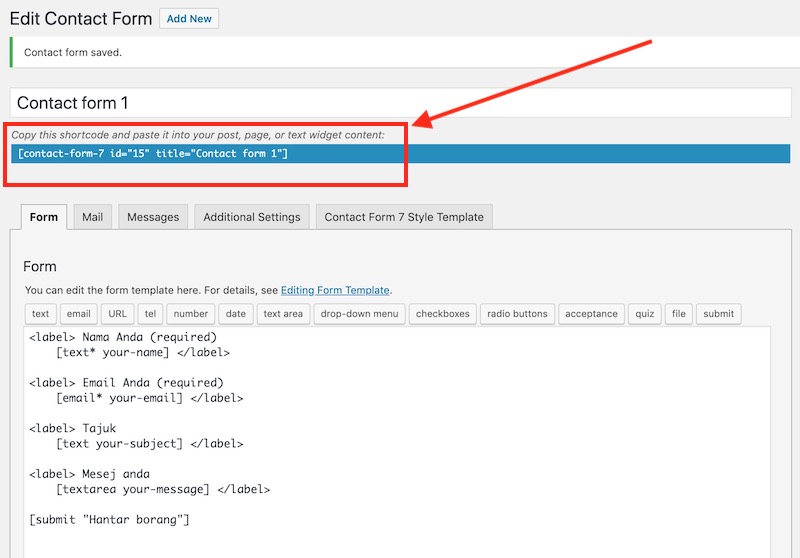Image resolution: width=800 pixels, height=558 pixels.
Task: Click the 'Form' section heading
Action: pyautogui.click(x=40, y=267)
